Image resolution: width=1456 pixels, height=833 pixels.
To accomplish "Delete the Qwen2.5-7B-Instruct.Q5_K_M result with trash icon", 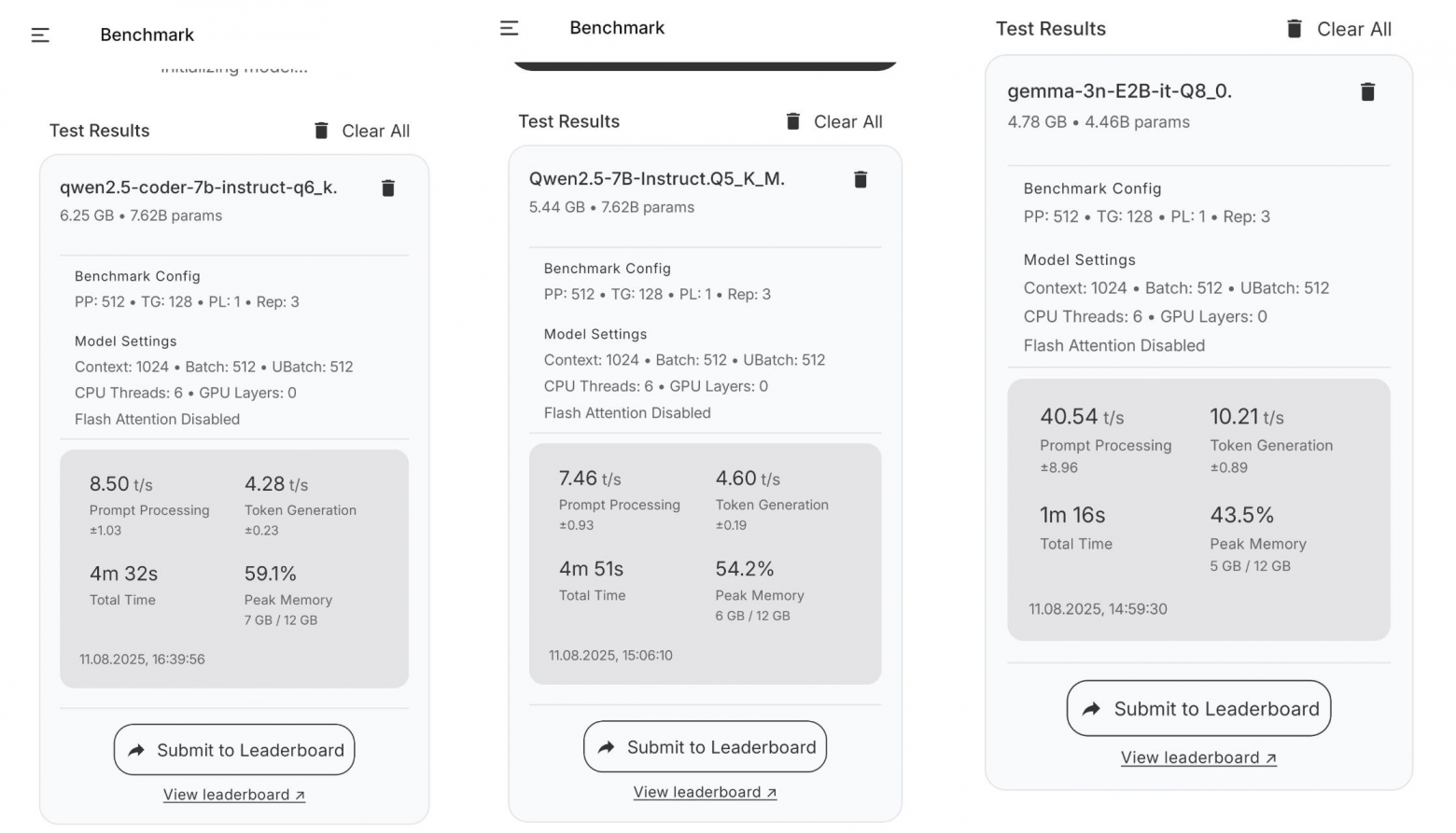I will (861, 179).
